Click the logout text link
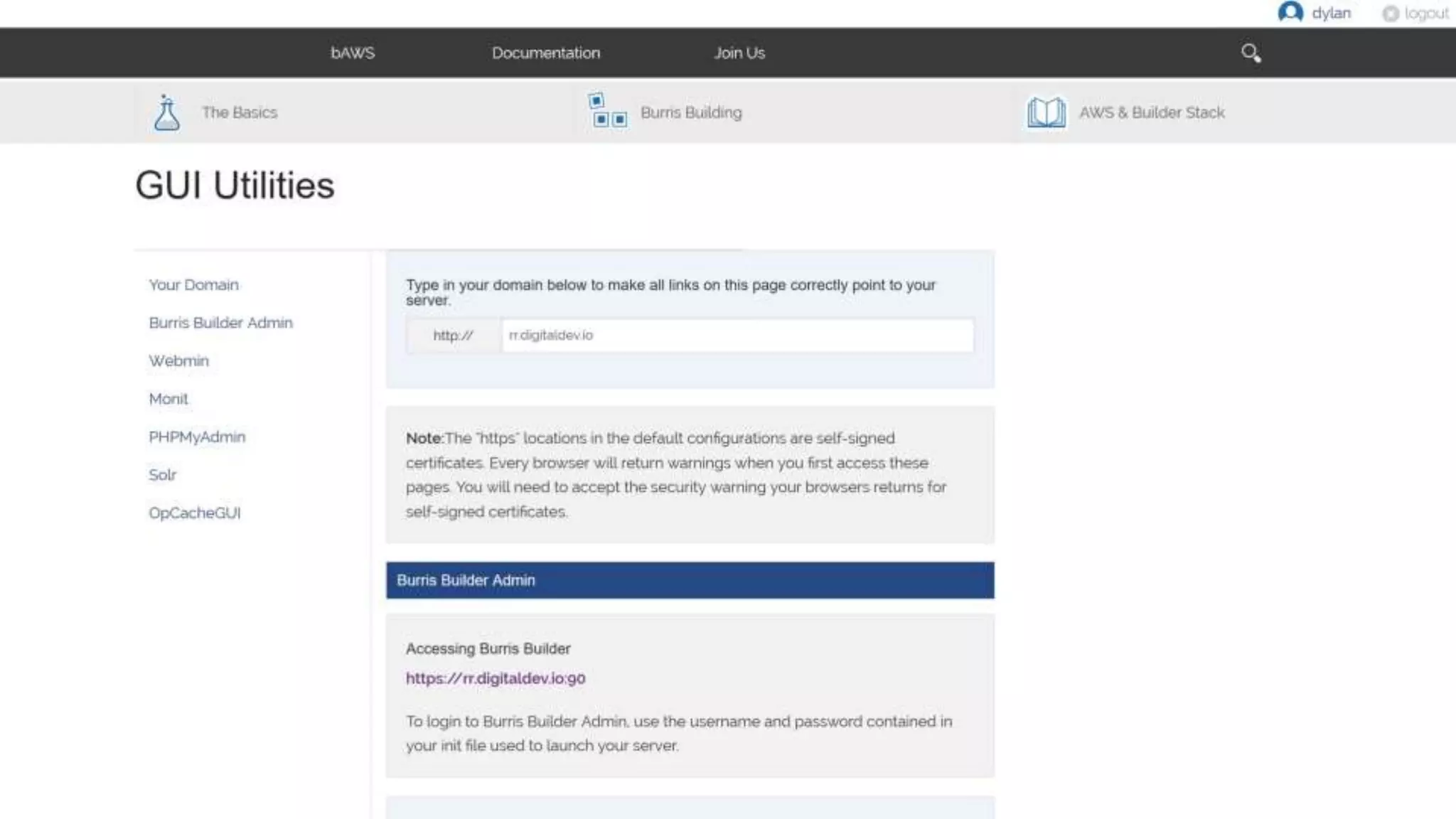The width and height of the screenshot is (1456, 819). click(1426, 14)
